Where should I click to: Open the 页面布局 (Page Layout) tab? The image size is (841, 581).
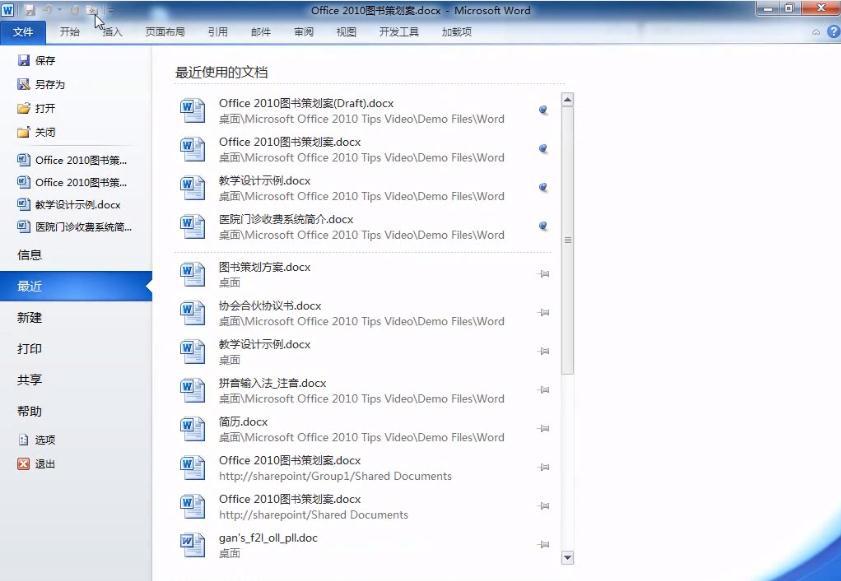165,32
